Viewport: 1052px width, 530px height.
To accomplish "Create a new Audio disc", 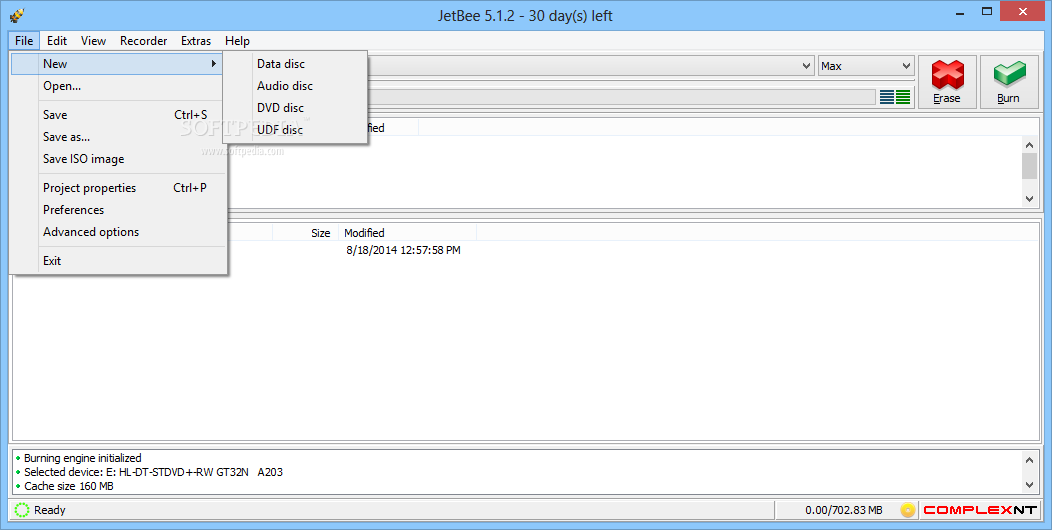I will pos(295,86).
